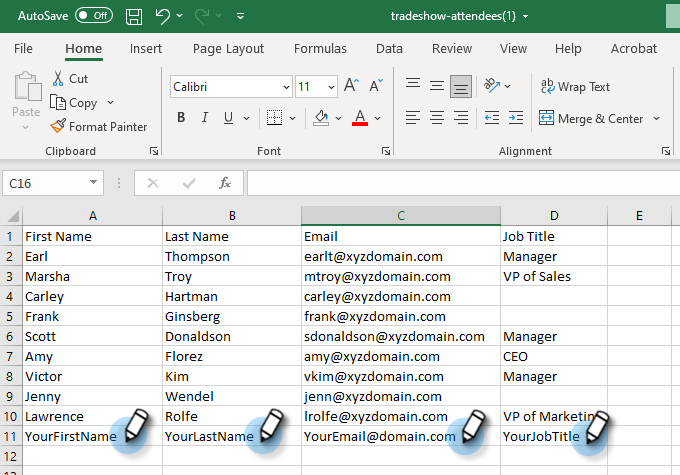Toggle the AutoSave switch
Viewport: 680px width, 475px height.
[x=94, y=16]
